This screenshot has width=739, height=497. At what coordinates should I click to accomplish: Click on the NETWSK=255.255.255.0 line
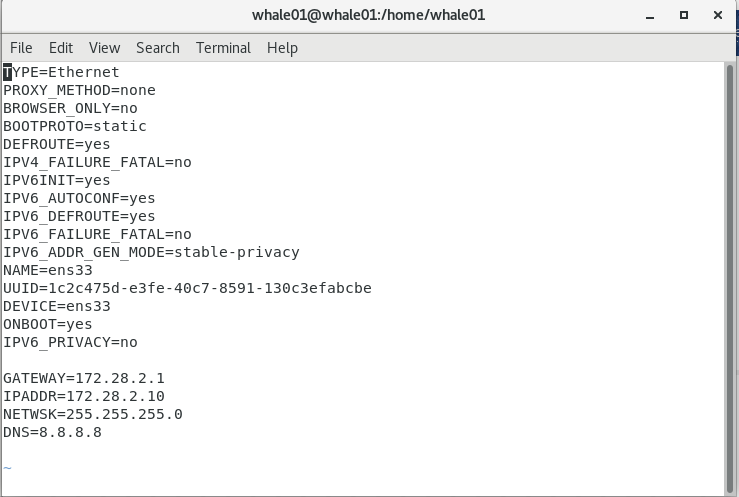coord(92,414)
